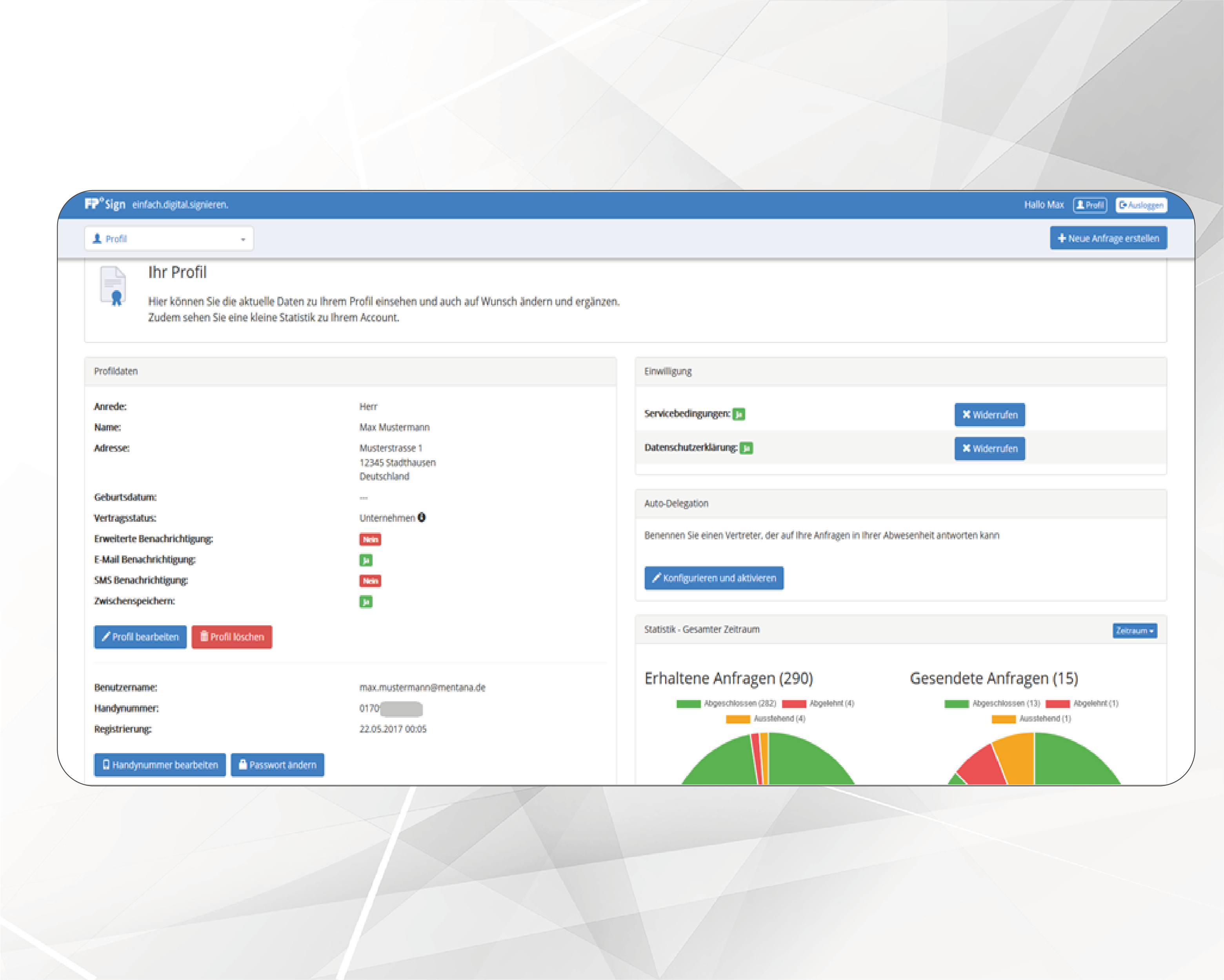Revoke the Servicebedingungen consent via Widerrufen
Image resolution: width=1224 pixels, height=980 pixels.
tap(989, 415)
